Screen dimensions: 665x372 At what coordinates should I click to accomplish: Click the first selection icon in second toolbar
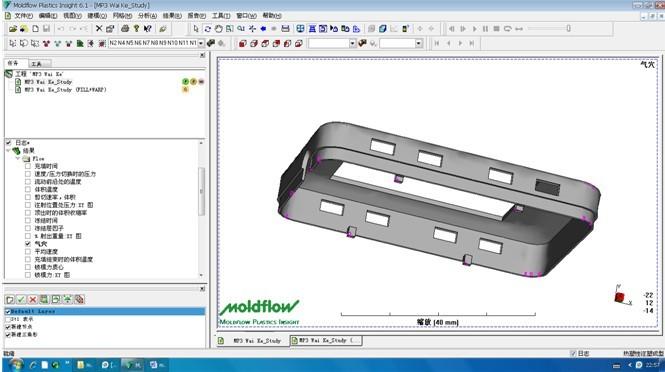coord(13,43)
